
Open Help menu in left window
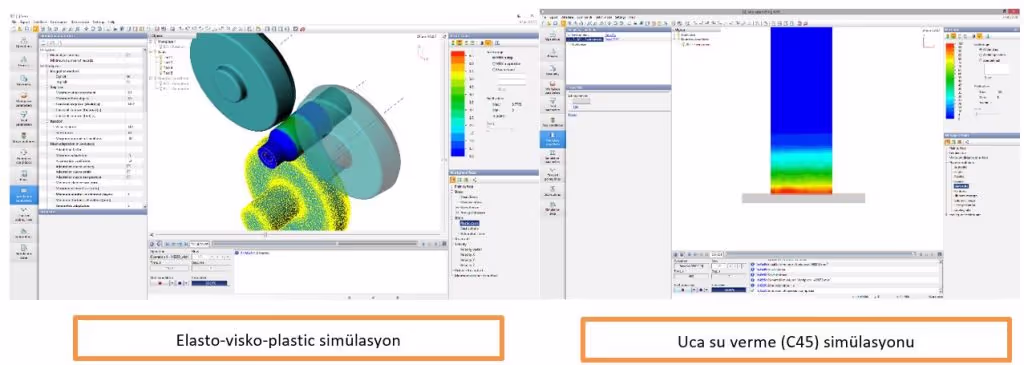pos(112,22)
